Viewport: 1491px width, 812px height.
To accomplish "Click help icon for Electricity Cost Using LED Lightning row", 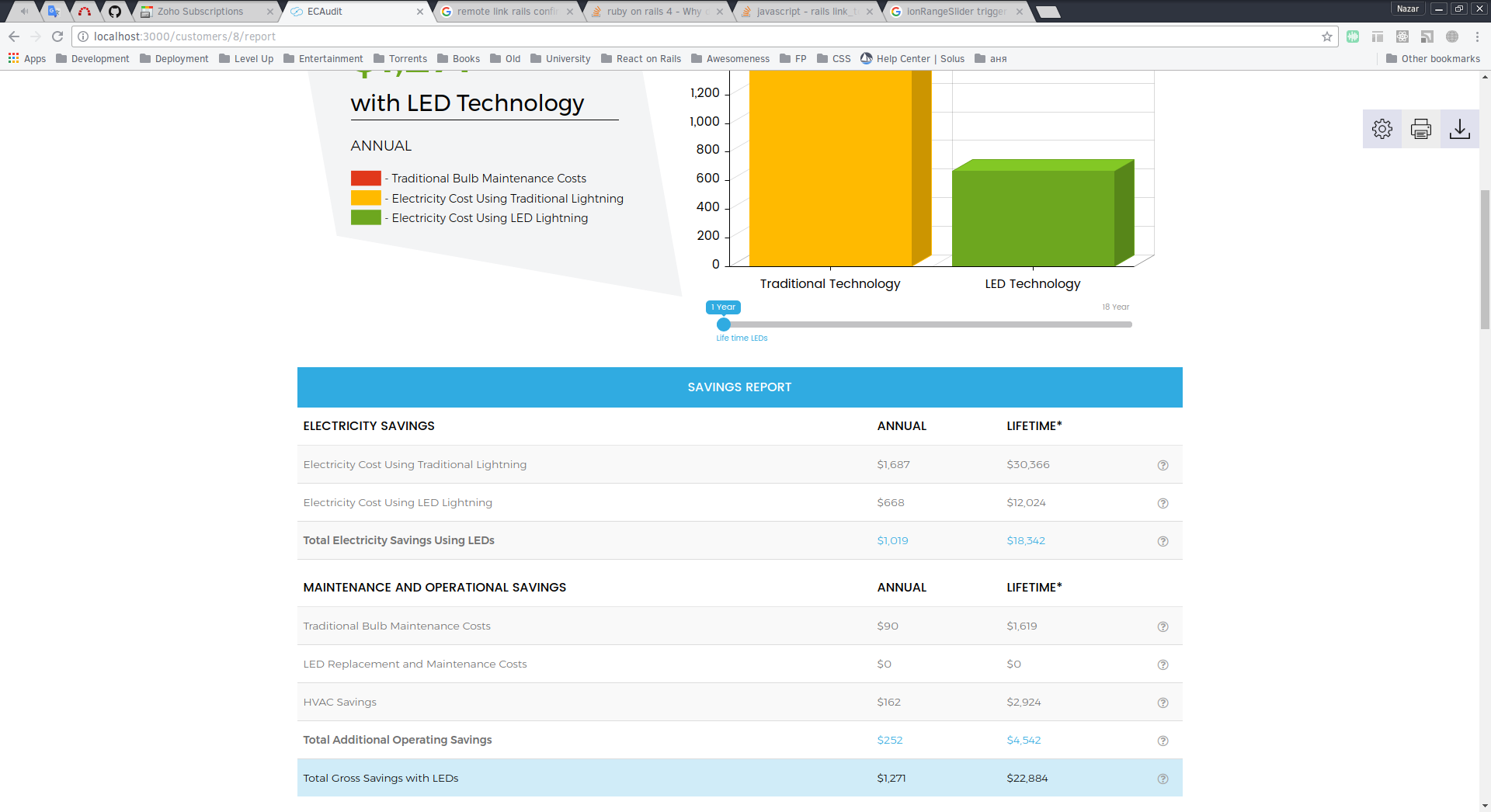I will point(1163,503).
